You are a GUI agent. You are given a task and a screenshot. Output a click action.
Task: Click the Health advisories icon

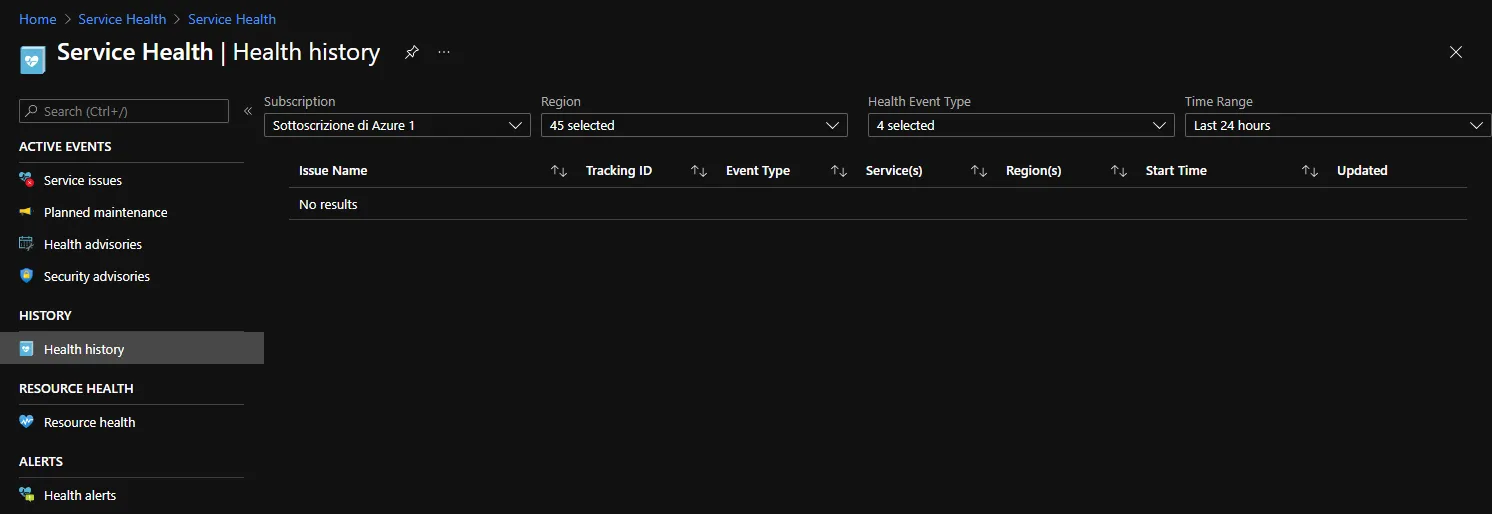(27, 244)
